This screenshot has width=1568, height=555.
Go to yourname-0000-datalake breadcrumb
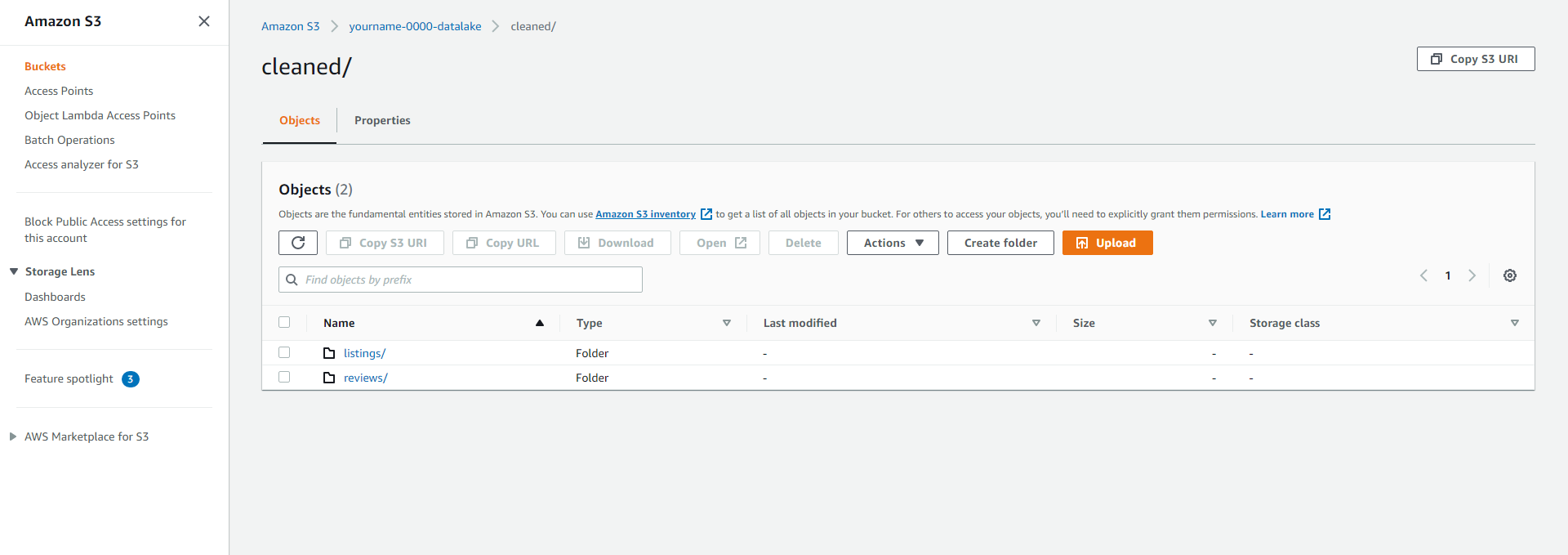click(415, 26)
